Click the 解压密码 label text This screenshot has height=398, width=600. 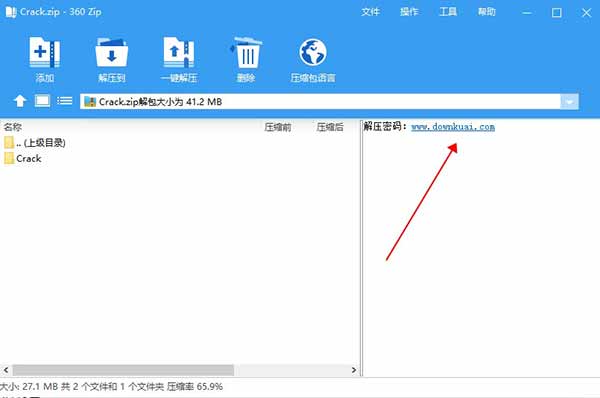click(x=385, y=126)
